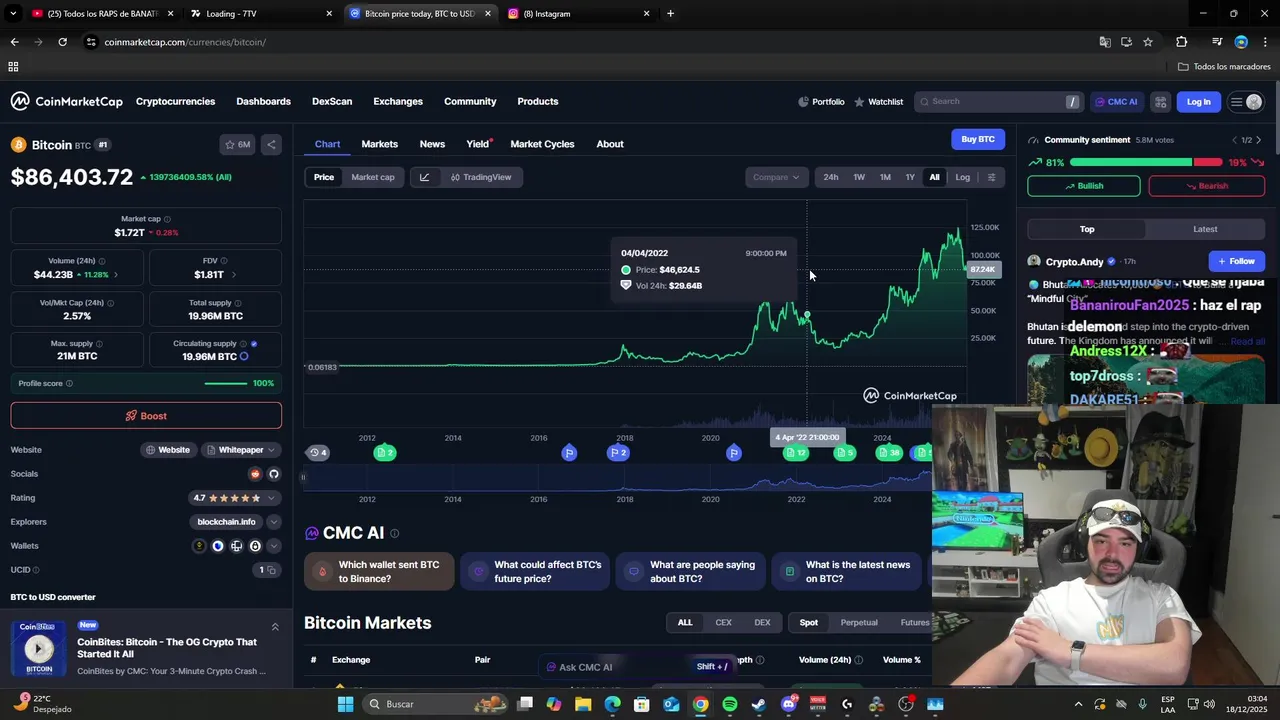Open Spotify from the taskbar
Viewport: 1280px width, 720px height.
tap(730, 704)
